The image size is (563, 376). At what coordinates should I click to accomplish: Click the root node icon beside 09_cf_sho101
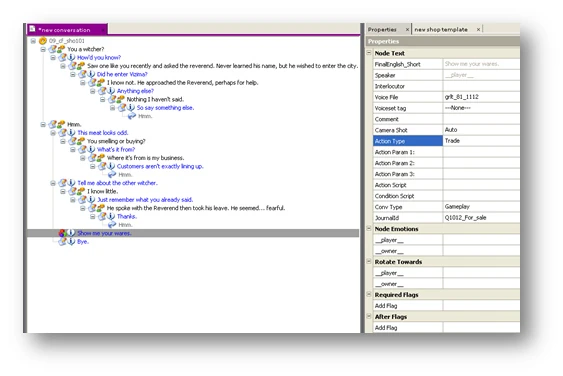coord(43,41)
